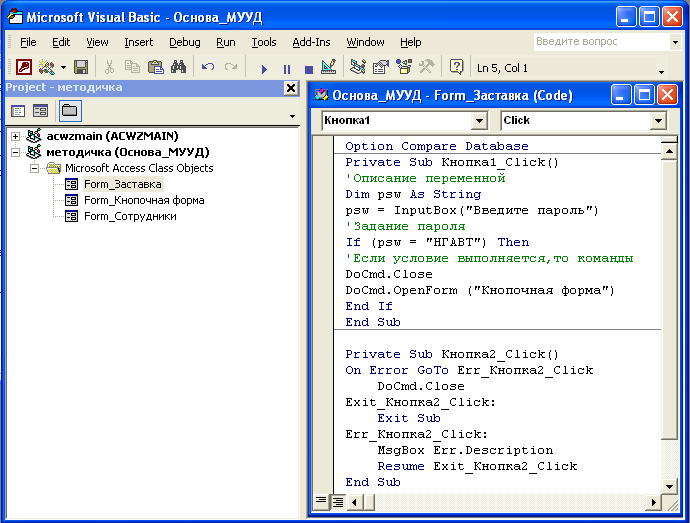Click the View Object icon in Project panel
The width and height of the screenshot is (690, 523).
pyautogui.click(x=40, y=111)
